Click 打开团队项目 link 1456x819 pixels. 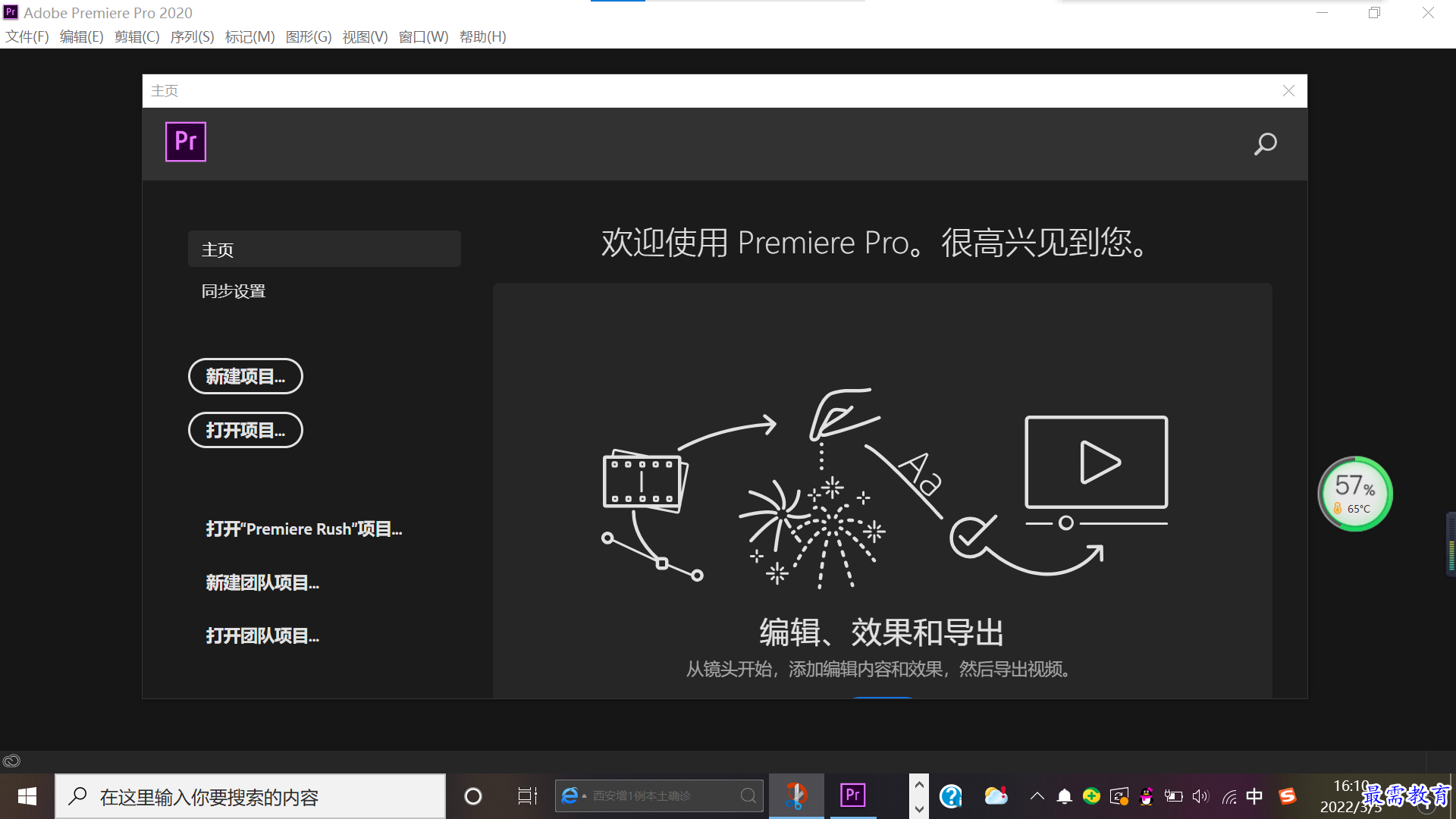tap(262, 635)
